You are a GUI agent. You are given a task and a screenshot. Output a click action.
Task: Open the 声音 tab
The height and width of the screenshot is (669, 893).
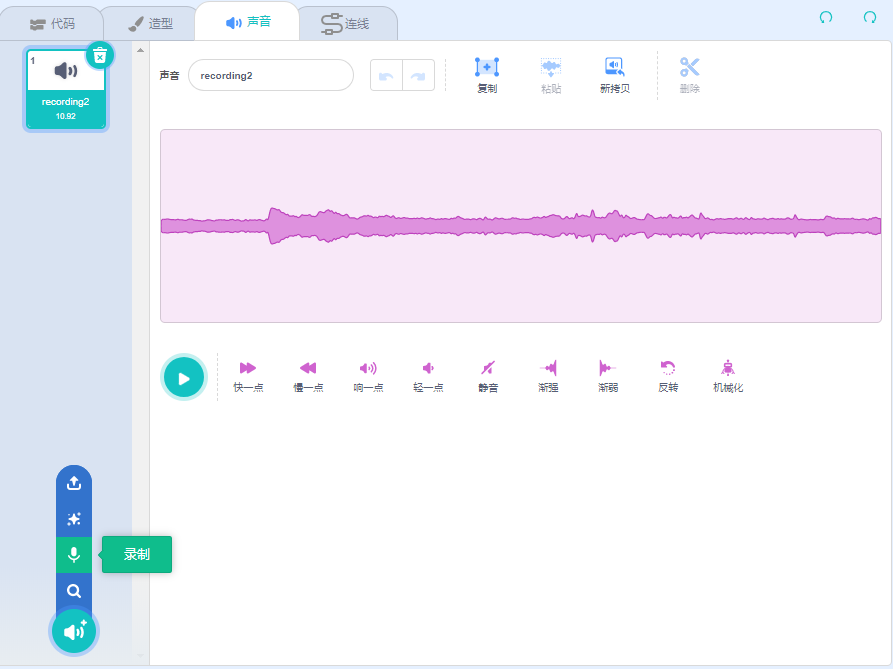(247, 22)
